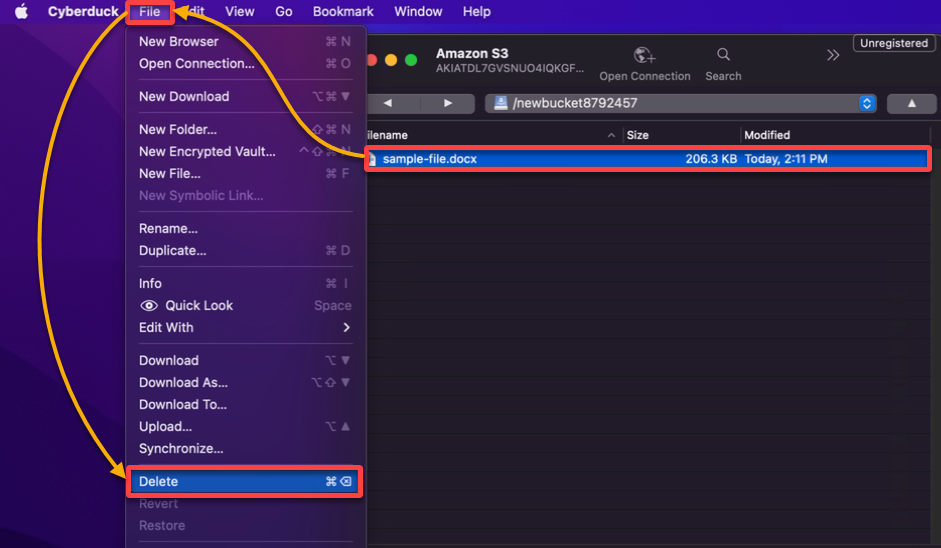Click the 206.3 KB size cell

coord(711,159)
